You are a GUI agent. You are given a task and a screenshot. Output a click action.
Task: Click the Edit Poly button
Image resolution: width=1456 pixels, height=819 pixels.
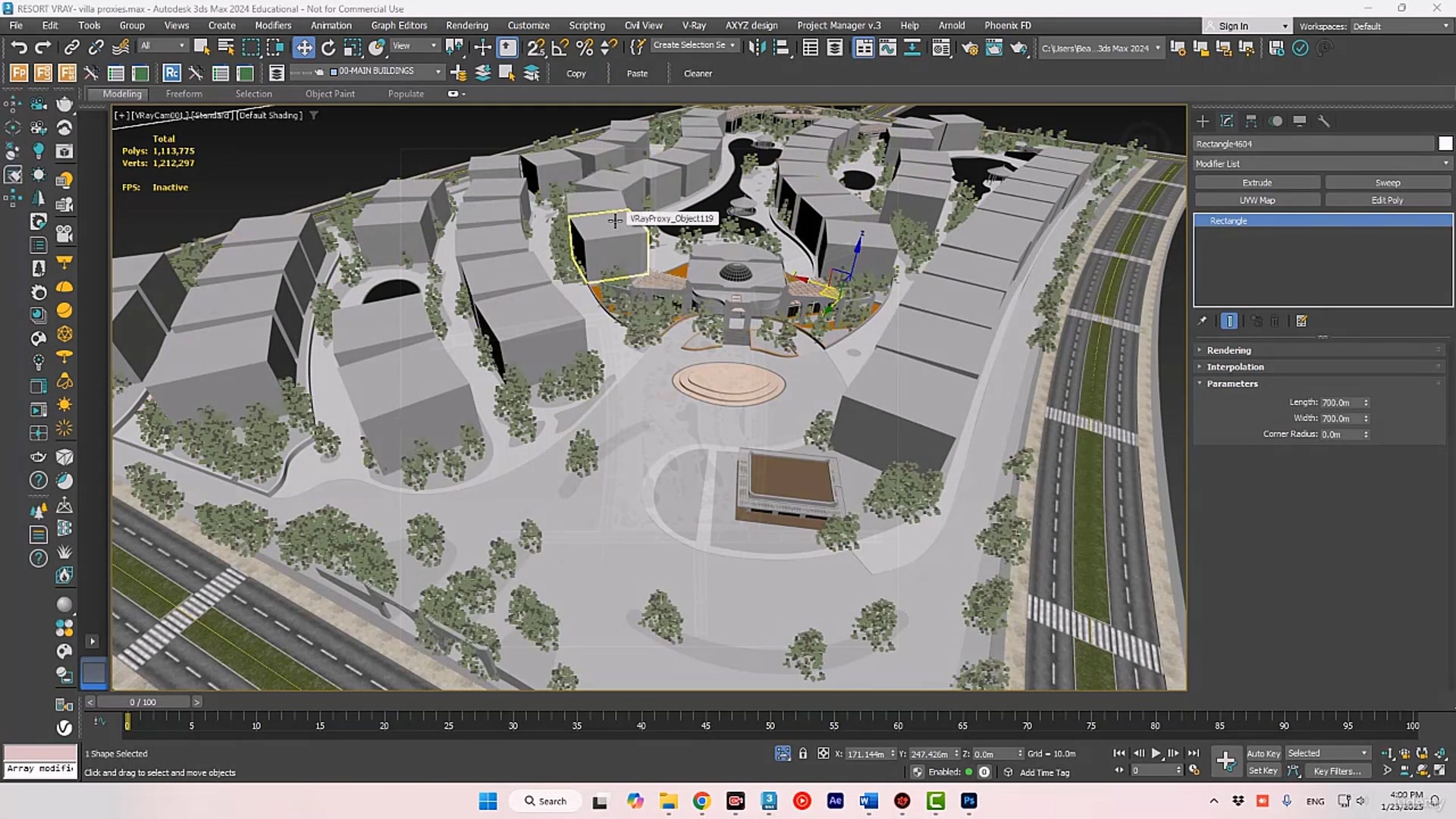pyautogui.click(x=1387, y=200)
